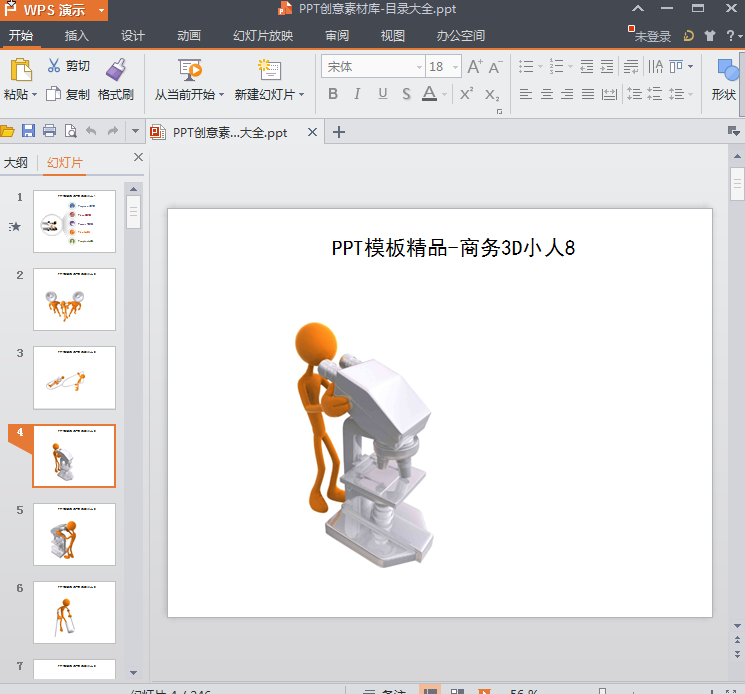Click the Paste clipboard icon
The width and height of the screenshot is (745, 694).
[x=21, y=69]
